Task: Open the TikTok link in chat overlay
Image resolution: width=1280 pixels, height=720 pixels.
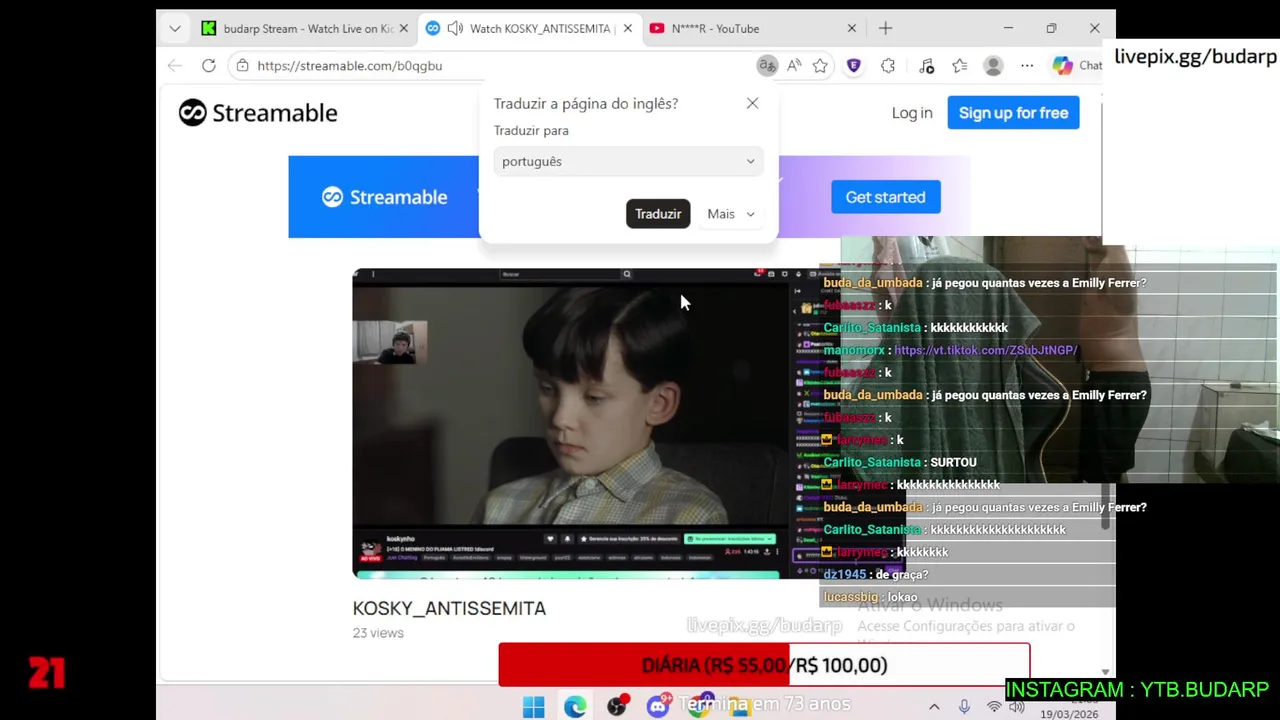Action: tap(986, 350)
